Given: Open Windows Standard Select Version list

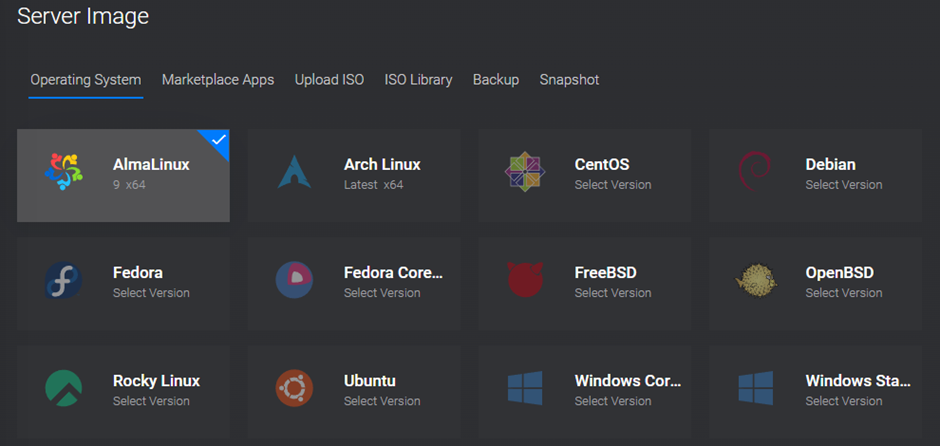Looking at the screenshot, I should click(843, 401).
